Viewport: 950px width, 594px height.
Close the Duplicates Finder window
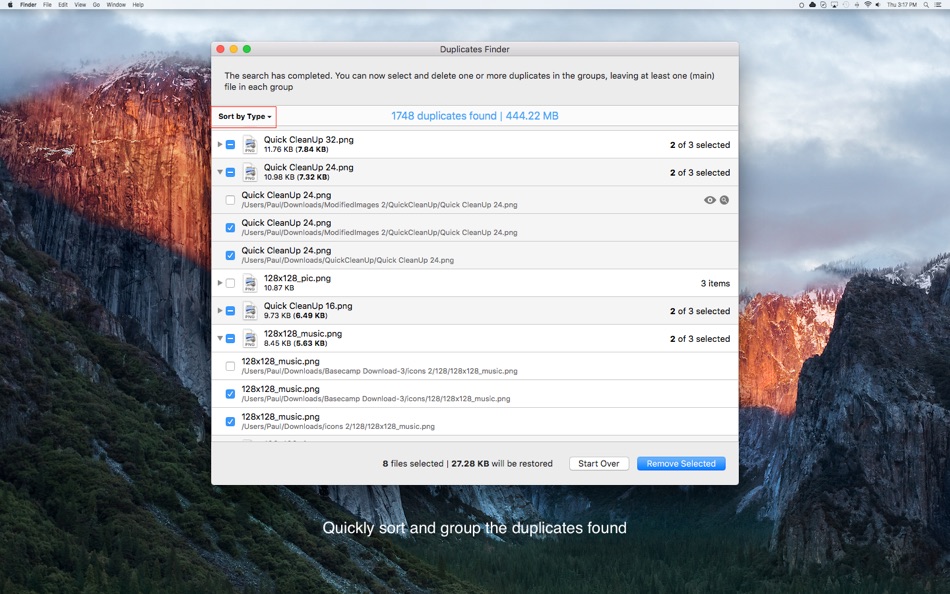pyautogui.click(x=221, y=49)
